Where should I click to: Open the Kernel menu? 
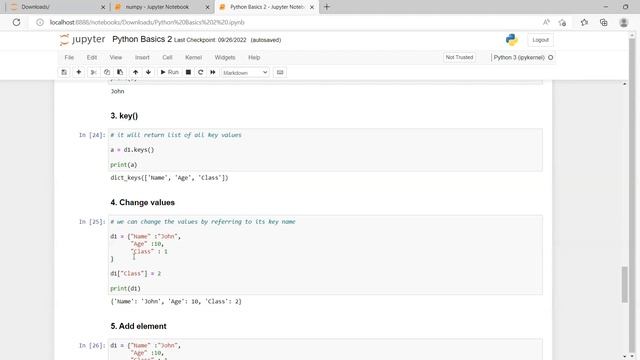pos(193,58)
